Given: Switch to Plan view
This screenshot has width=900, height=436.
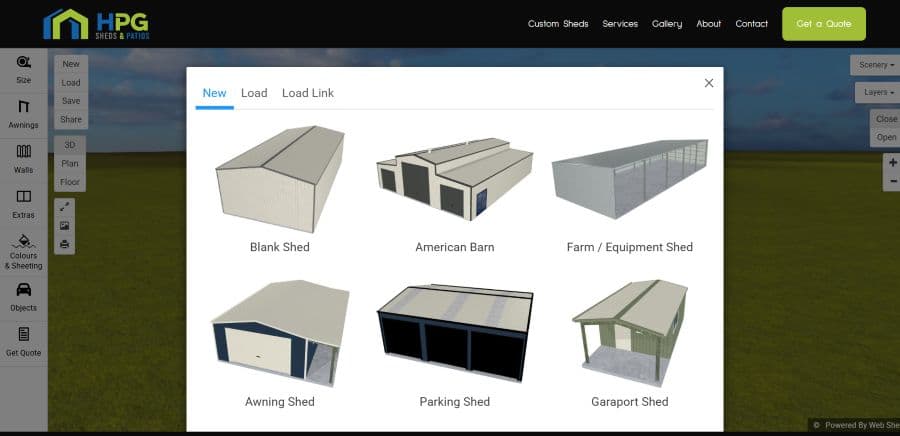Looking at the screenshot, I should tap(70, 164).
